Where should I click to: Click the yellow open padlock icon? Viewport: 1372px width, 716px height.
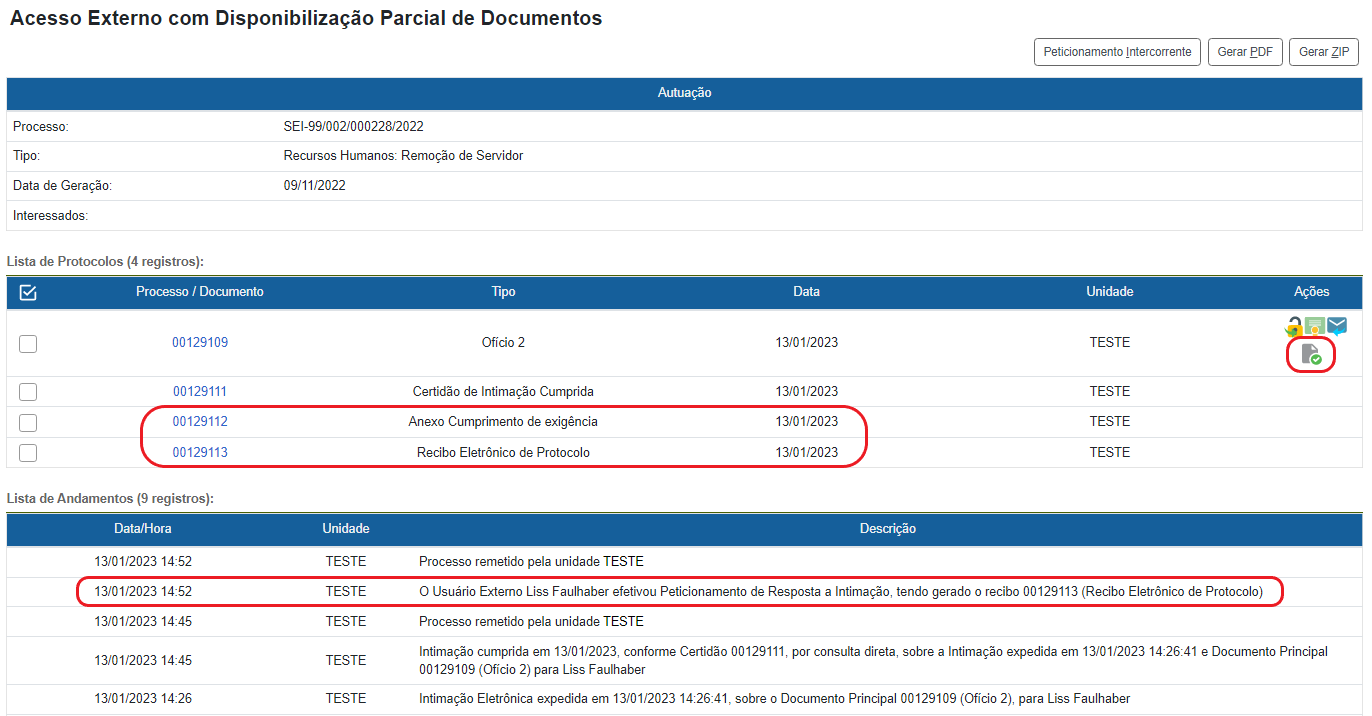pos(1294,326)
